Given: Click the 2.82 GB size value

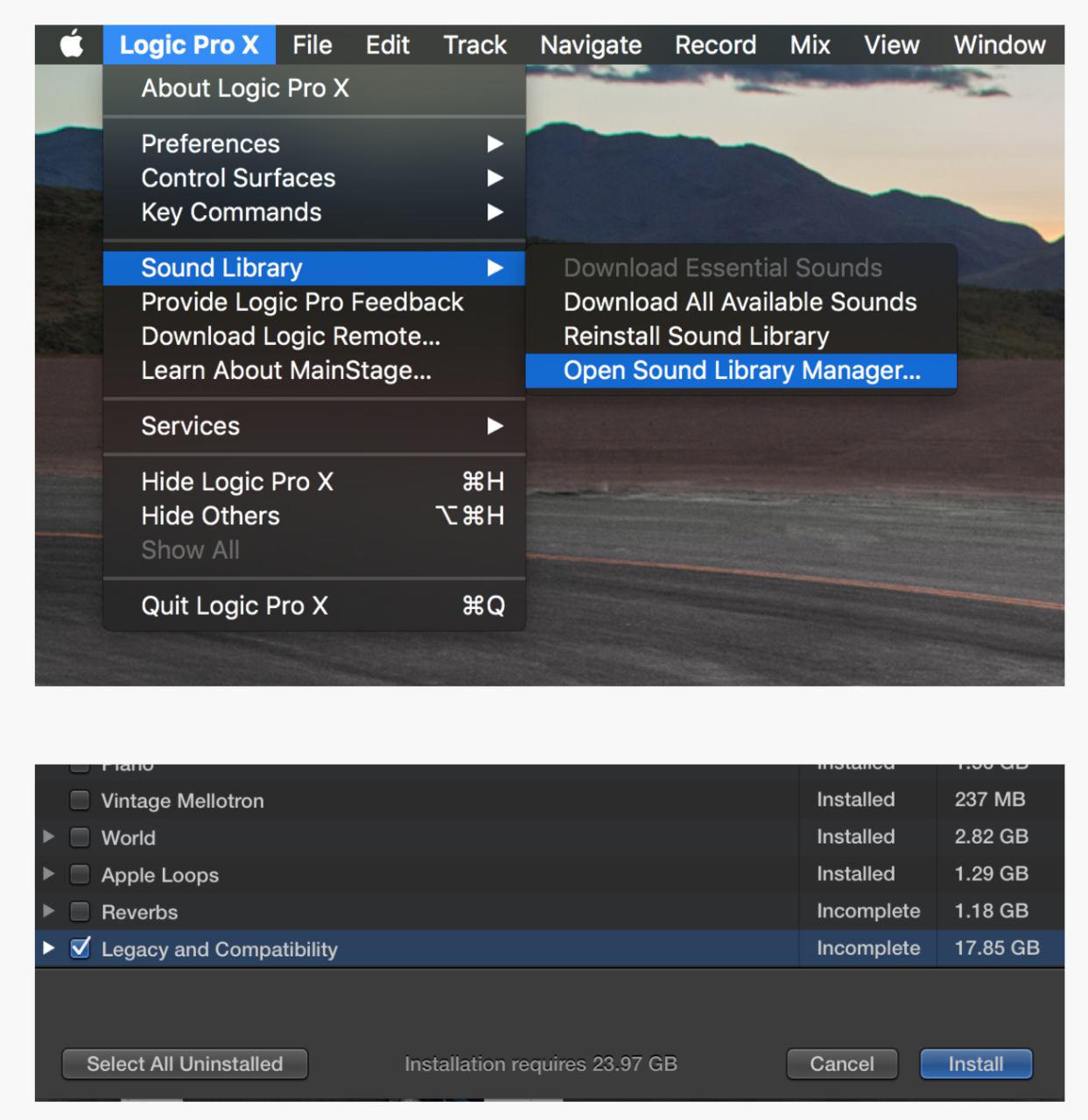Looking at the screenshot, I should [991, 836].
